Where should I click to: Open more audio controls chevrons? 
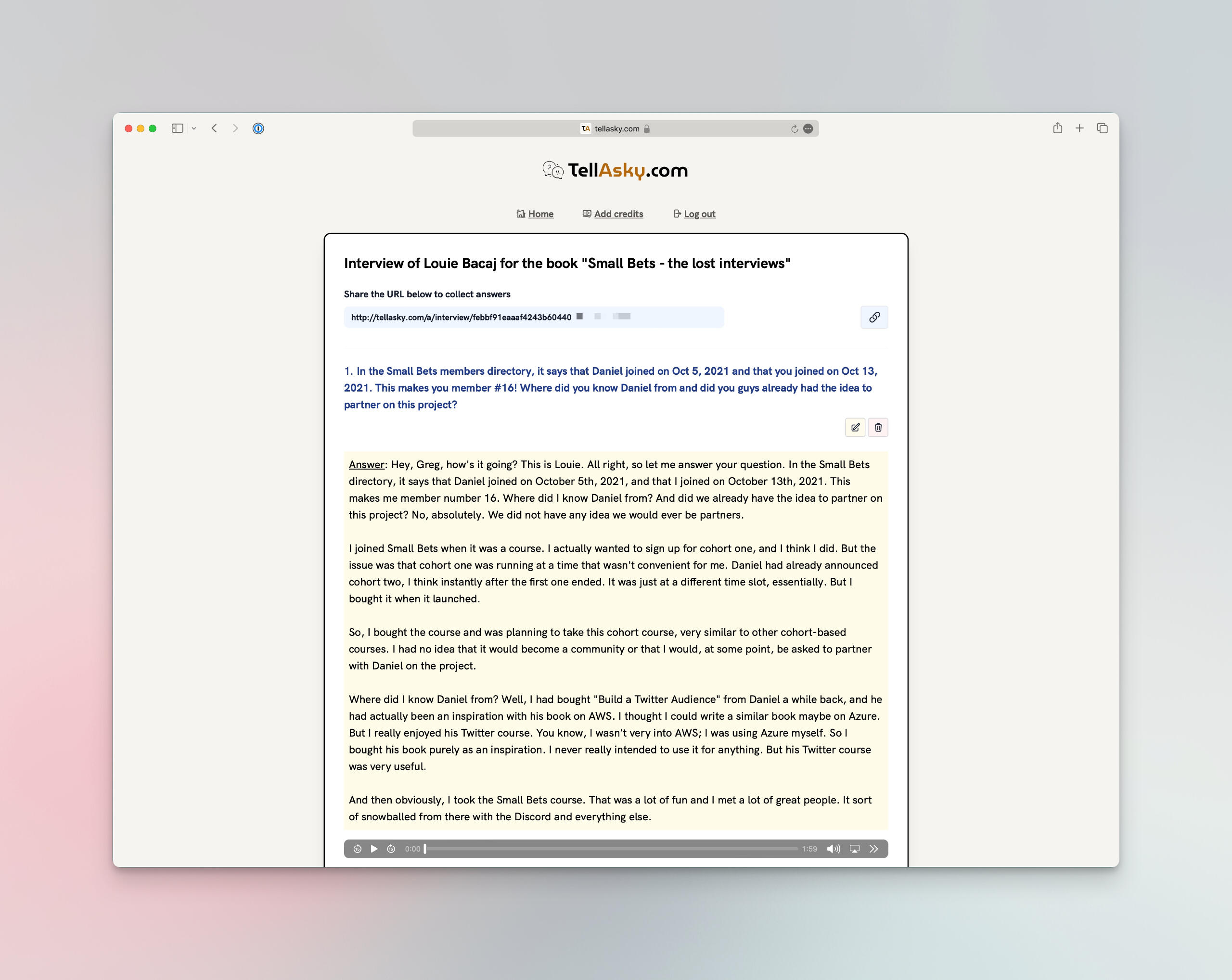pos(874,849)
